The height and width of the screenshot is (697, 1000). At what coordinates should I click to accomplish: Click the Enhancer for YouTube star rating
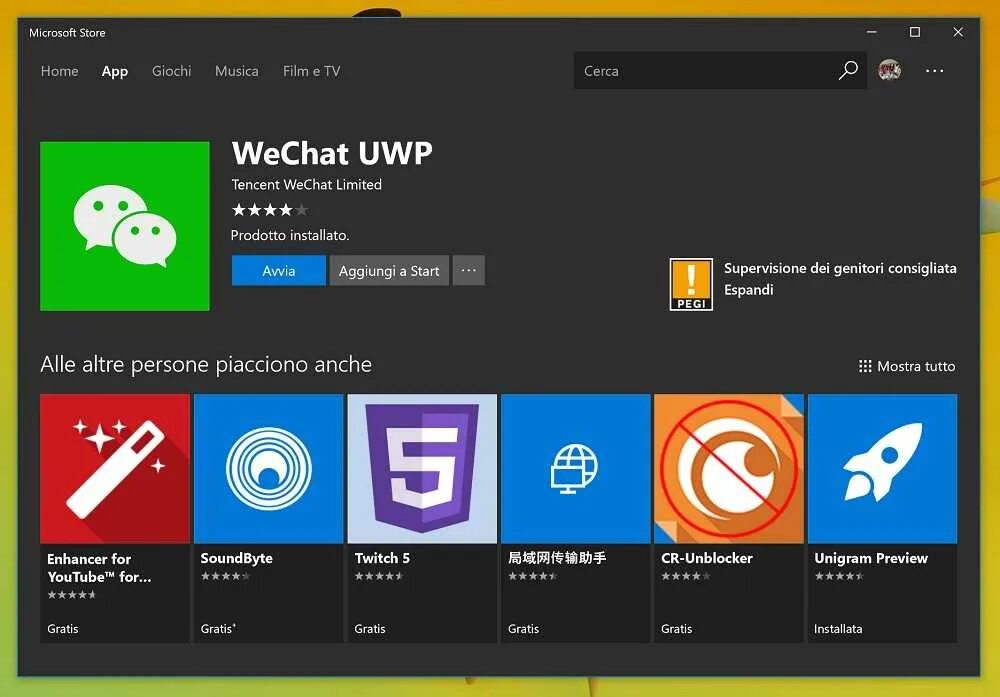point(71,594)
